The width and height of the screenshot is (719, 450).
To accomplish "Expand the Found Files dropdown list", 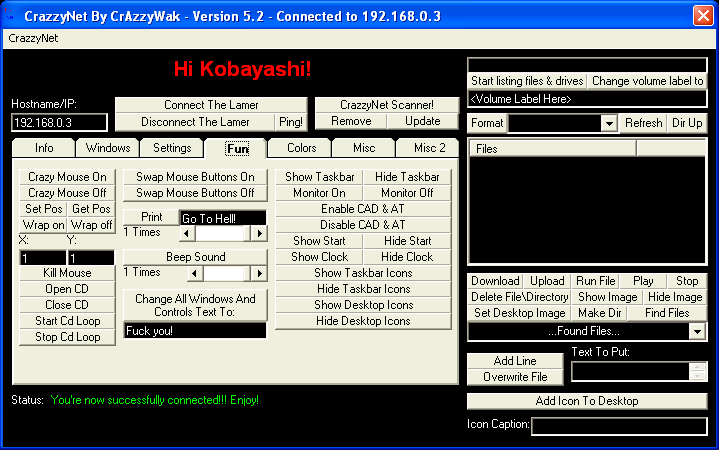I will [x=698, y=331].
